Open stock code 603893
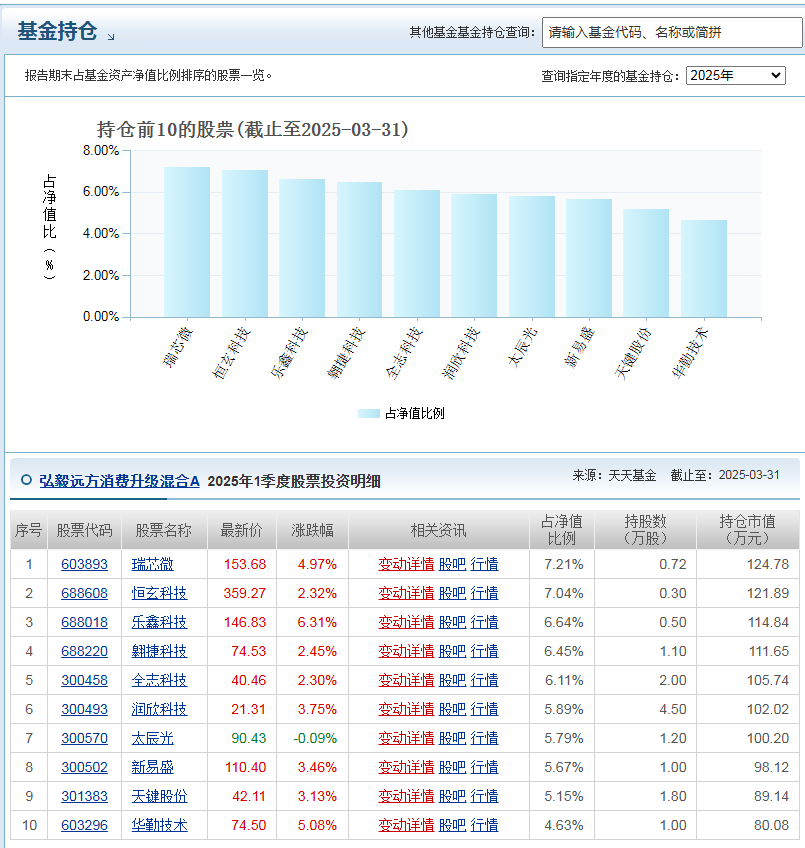Viewport: 805px width, 848px height. coord(84,564)
